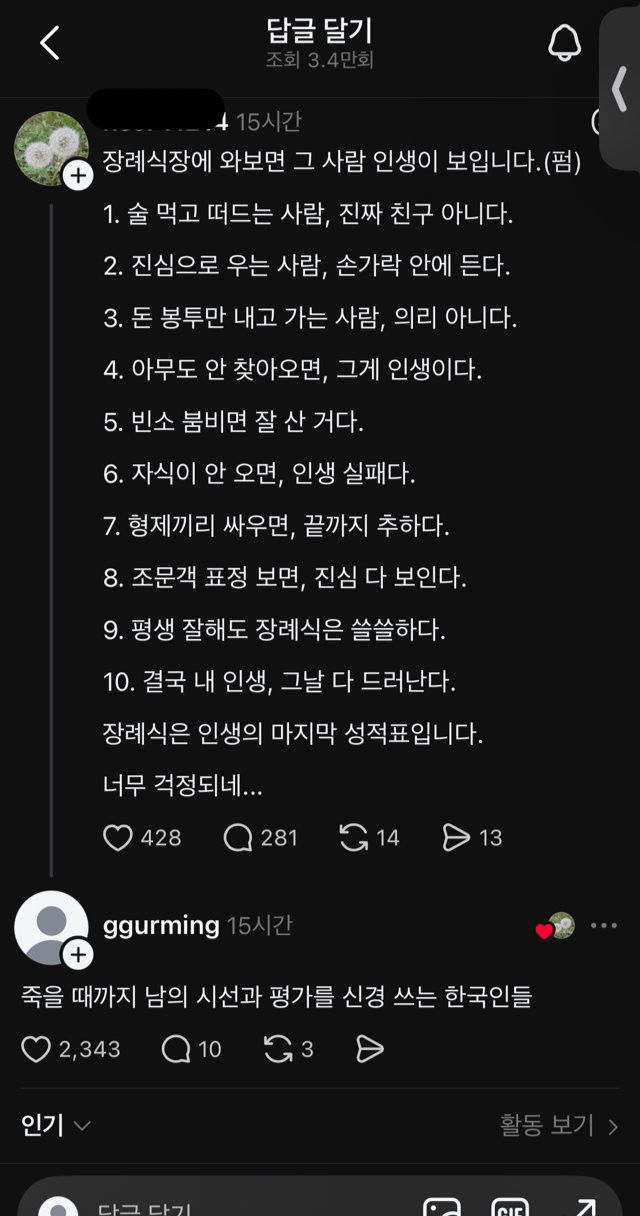The width and height of the screenshot is (640, 1216).
Task: Open ggurming's profile by username
Action: click(161, 925)
